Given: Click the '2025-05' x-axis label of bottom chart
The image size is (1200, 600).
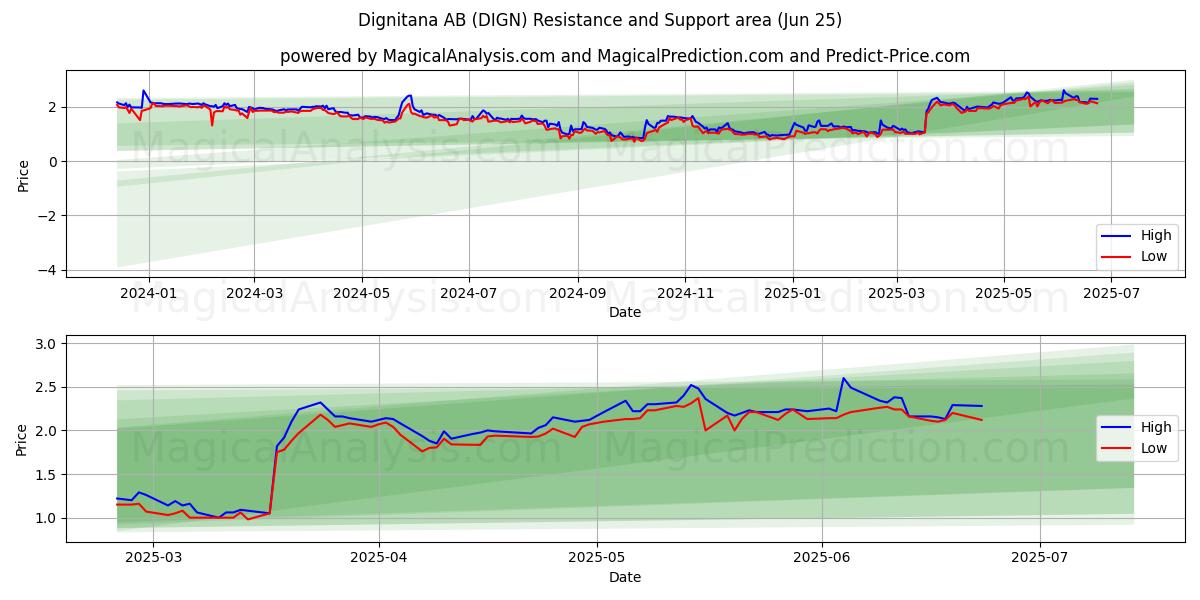Looking at the screenshot, I should point(597,559).
